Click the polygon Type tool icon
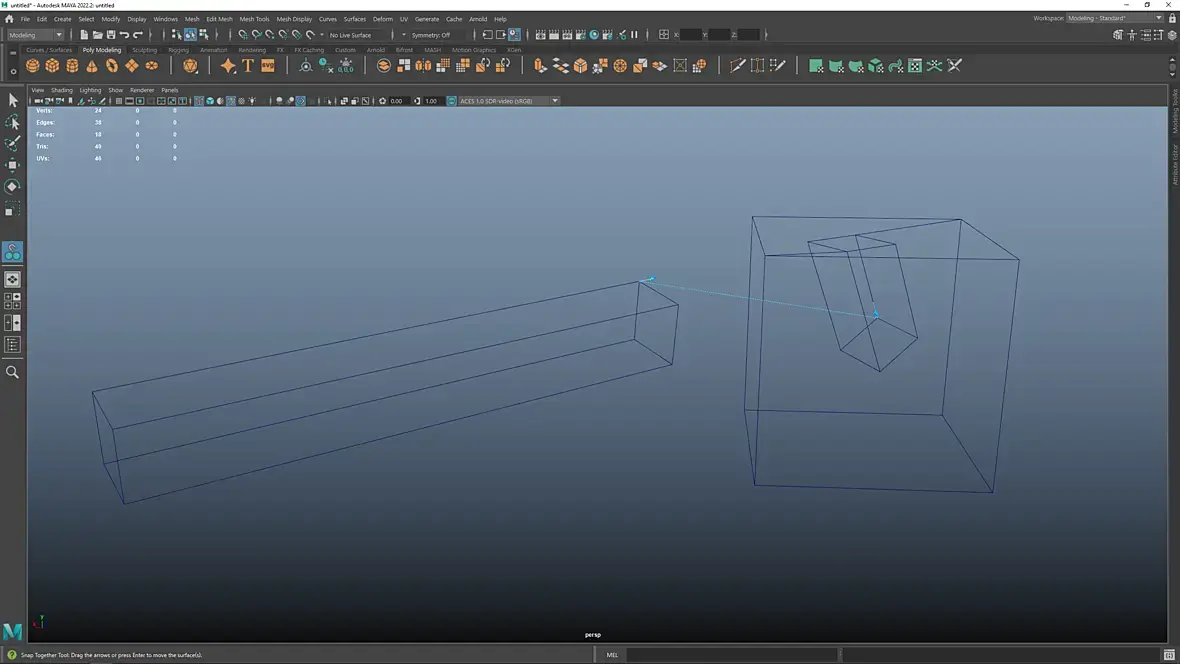This screenshot has width=1180, height=664. (248, 66)
